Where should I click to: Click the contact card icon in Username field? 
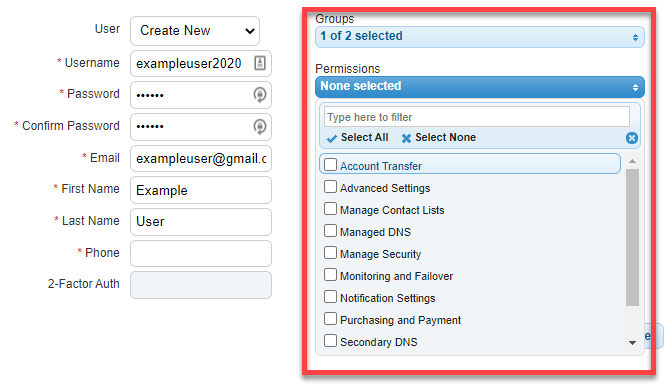click(260, 63)
